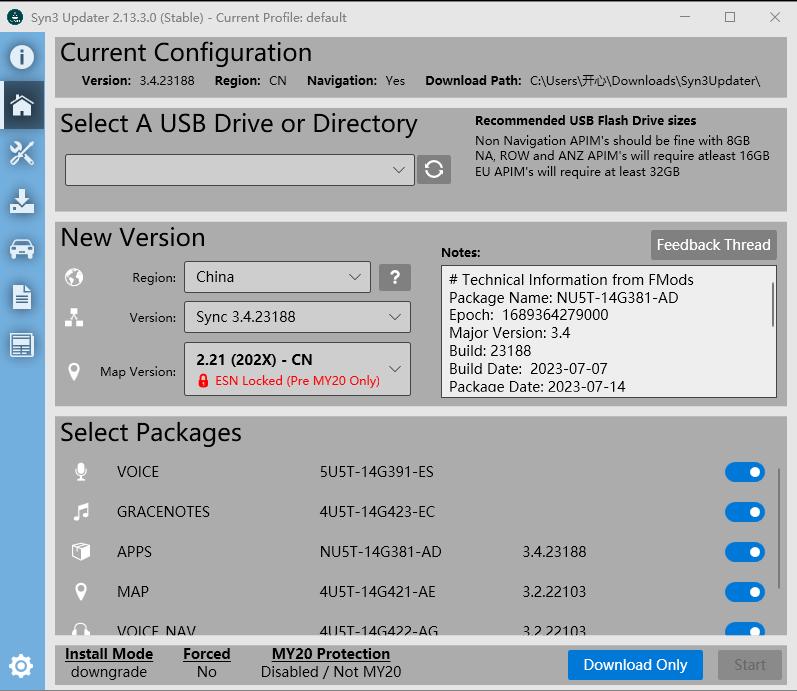Open the Downloads sidebar icon

click(22, 201)
